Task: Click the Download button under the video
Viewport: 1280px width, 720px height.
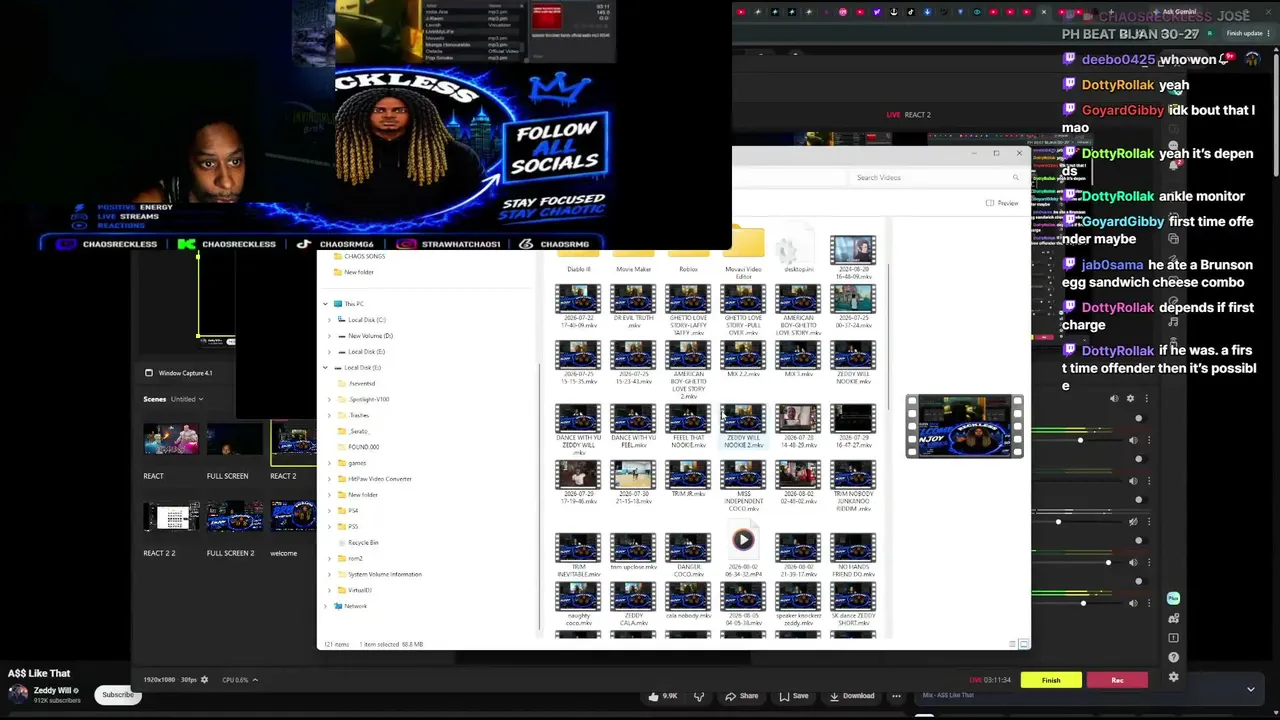Action: [x=851, y=696]
